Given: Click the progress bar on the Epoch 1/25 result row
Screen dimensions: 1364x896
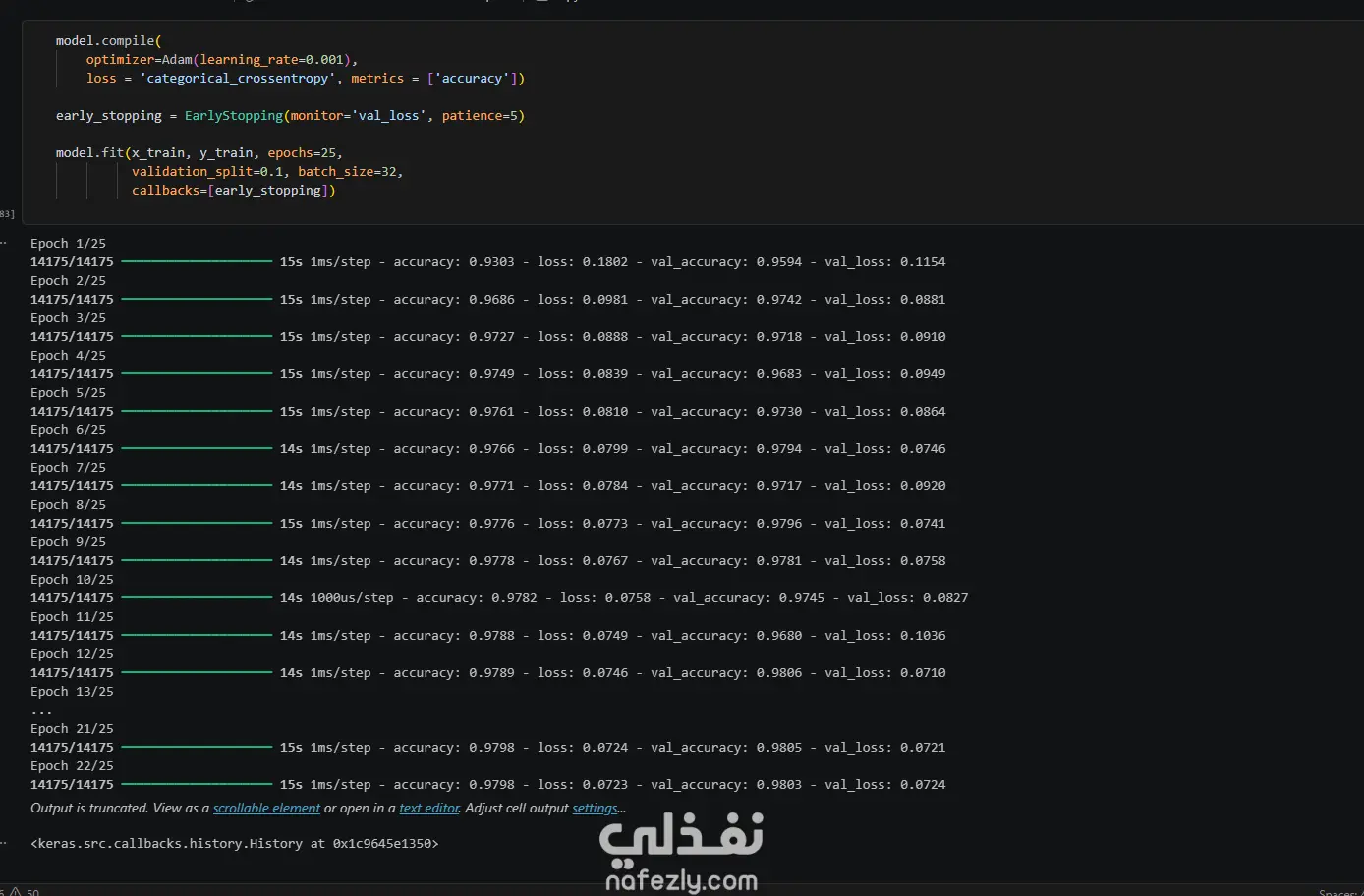Looking at the screenshot, I should (x=197, y=261).
